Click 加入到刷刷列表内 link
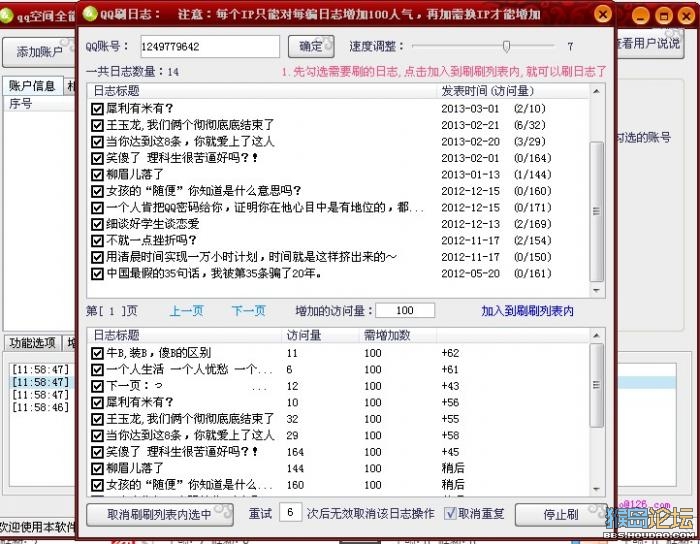This screenshot has width=700, height=544. pyautogui.click(x=527, y=311)
